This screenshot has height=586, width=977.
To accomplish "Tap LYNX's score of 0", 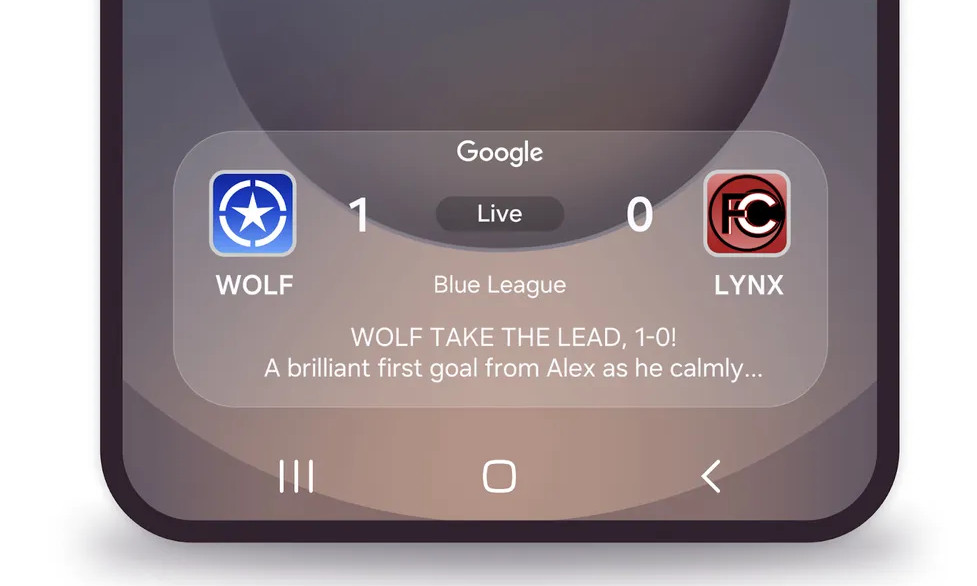I will [640, 214].
